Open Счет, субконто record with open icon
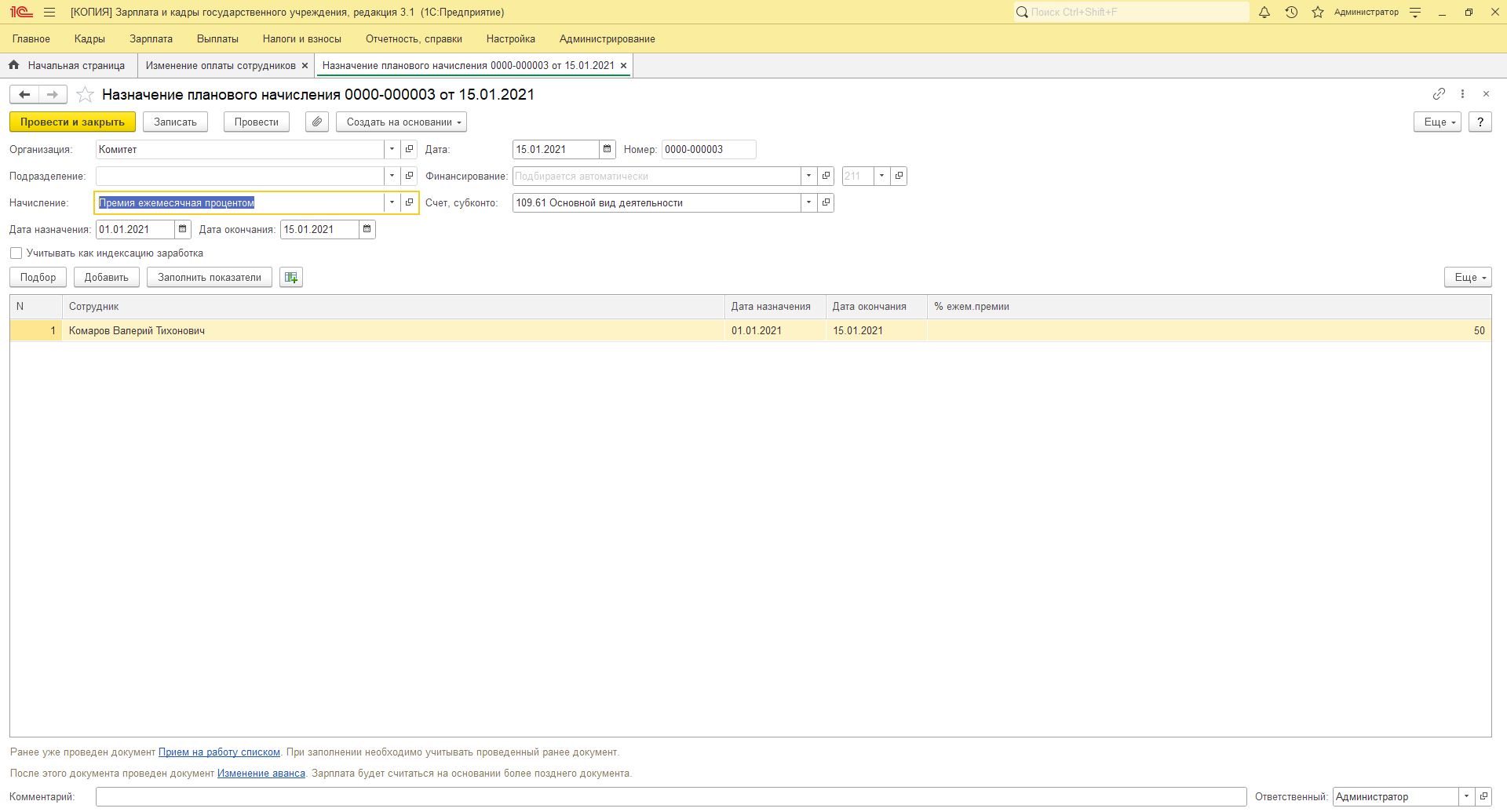Screen dimensions: 1507x812 pyautogui.click(x=826, y=202)
